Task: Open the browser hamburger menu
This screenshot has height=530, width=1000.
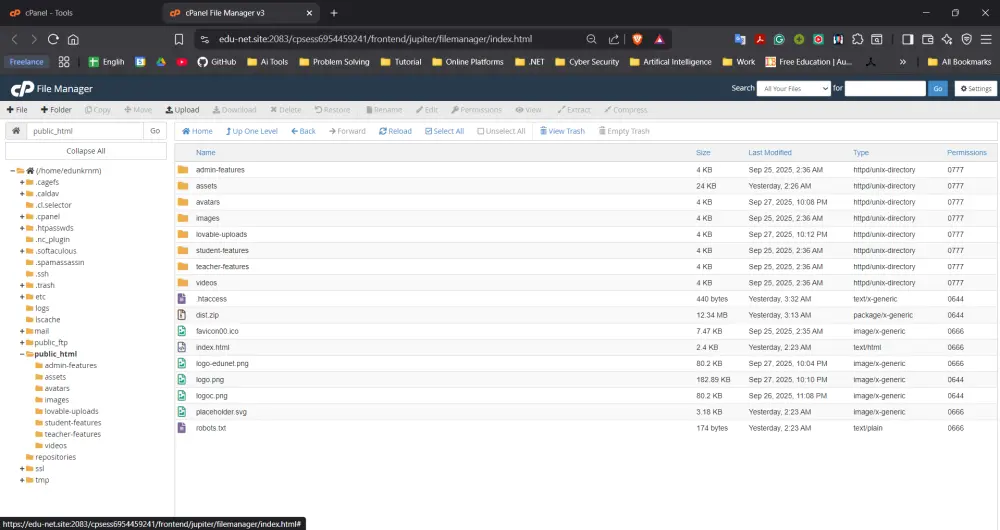Action: (x=986, y=39)
